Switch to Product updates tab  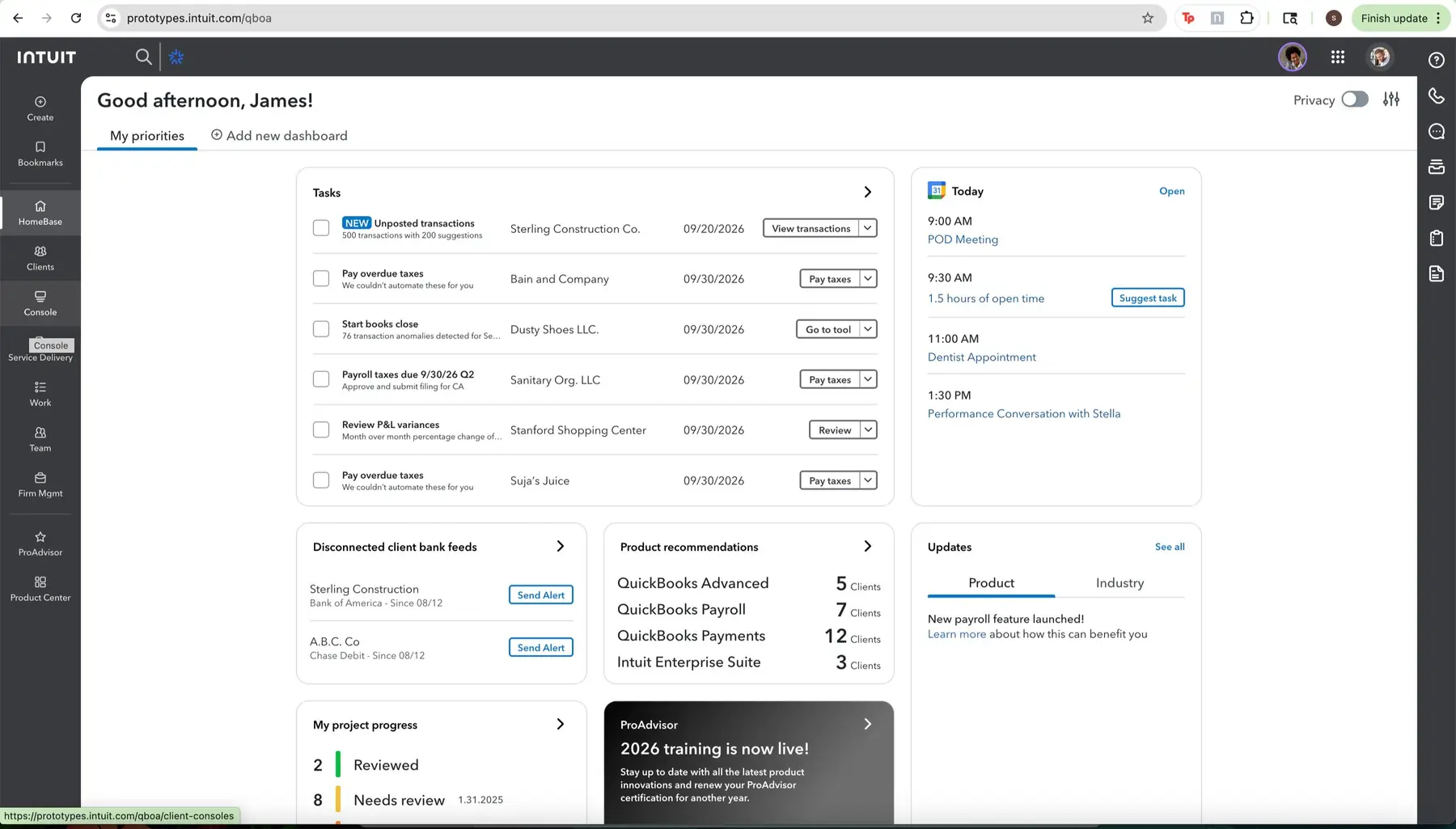(x=991, y=583)
